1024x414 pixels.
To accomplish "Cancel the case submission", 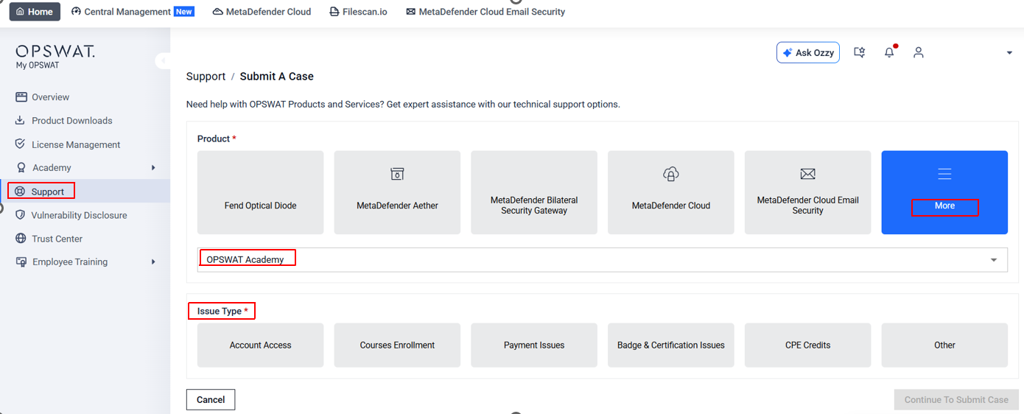I will point(210,400).
